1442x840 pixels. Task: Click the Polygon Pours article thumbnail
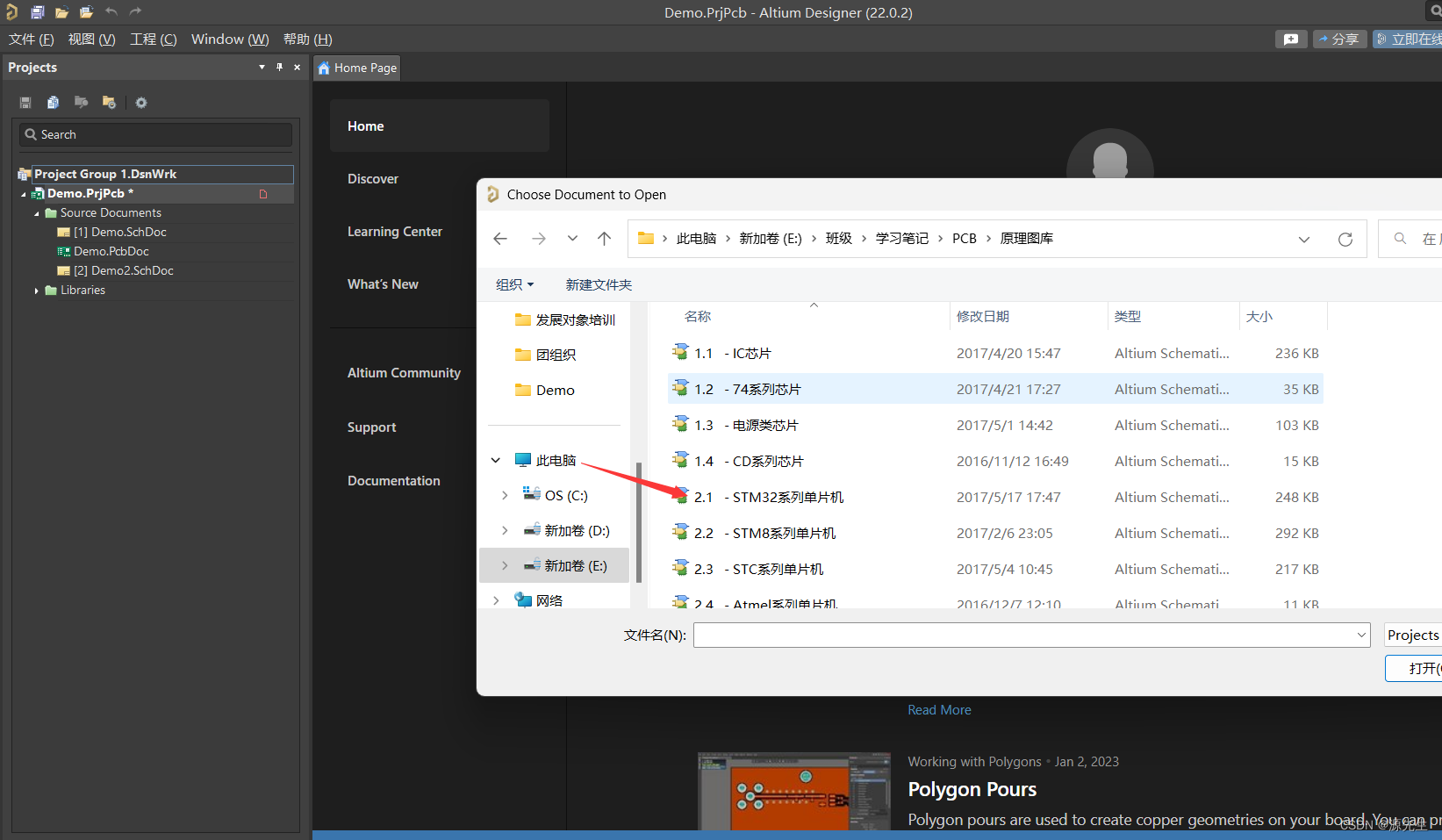(794, 791)
